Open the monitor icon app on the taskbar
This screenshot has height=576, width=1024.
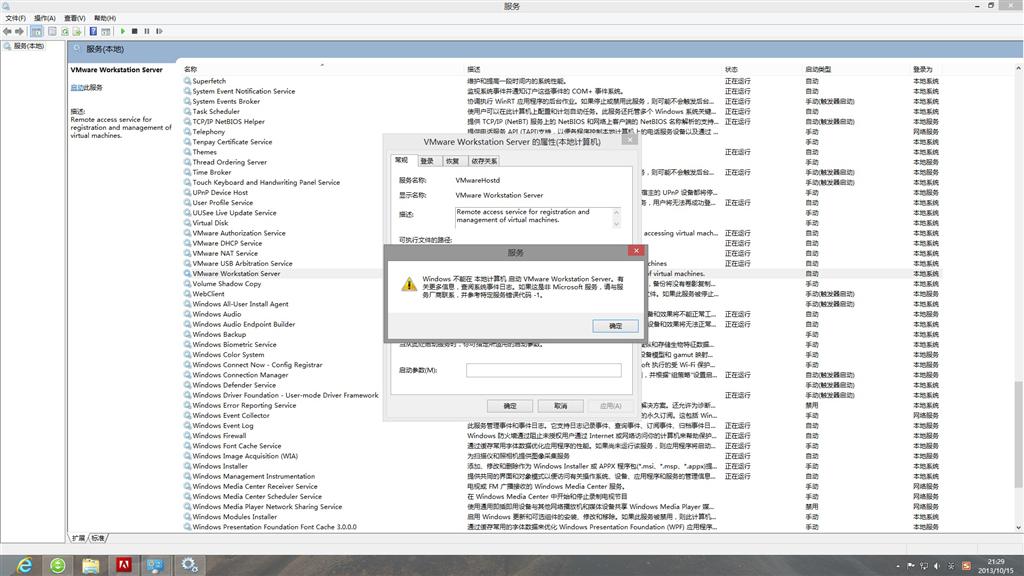pos(155,565)
